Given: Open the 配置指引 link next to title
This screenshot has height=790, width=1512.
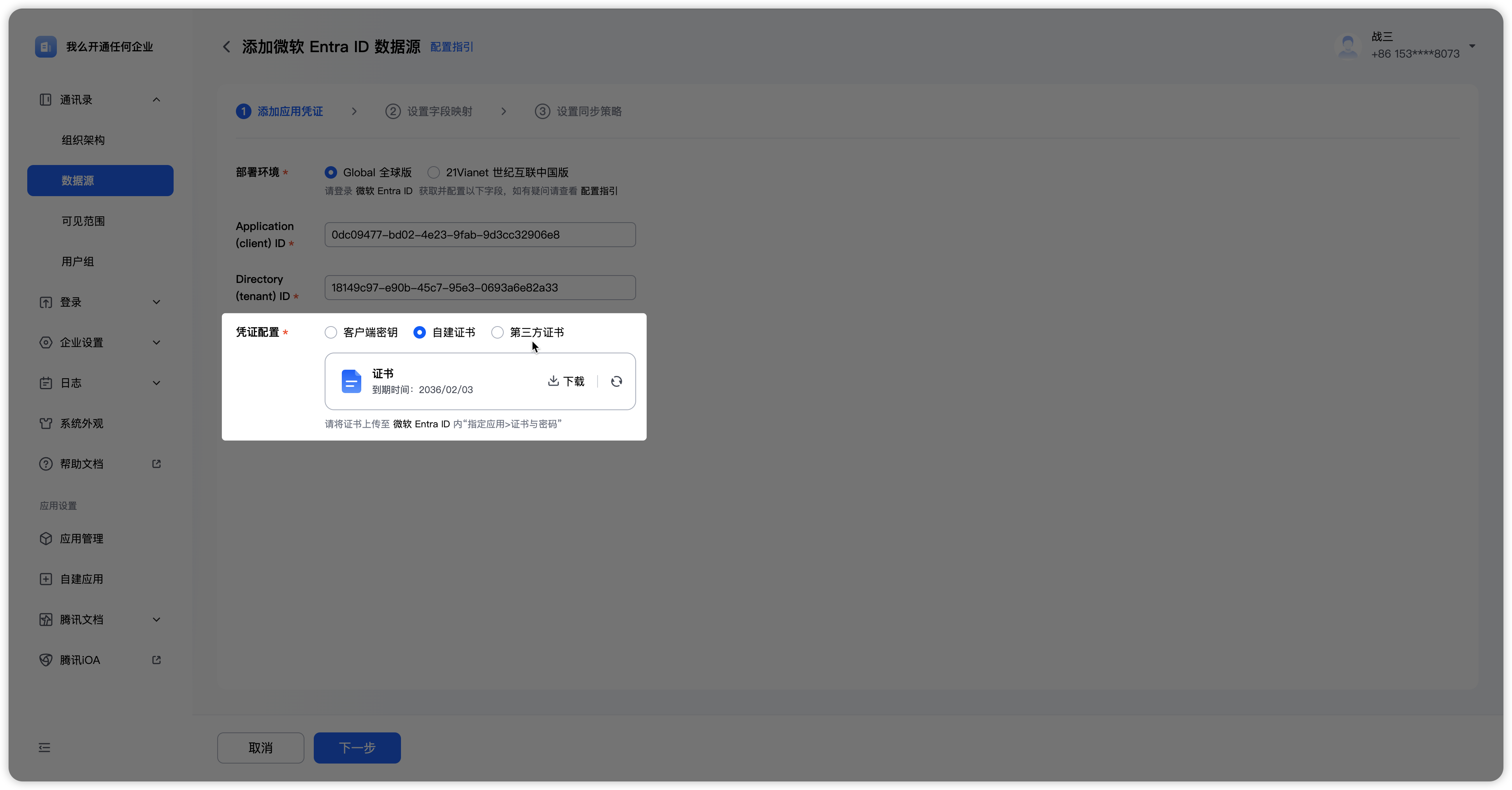Looking at the screenshot, I should [451, 47].
